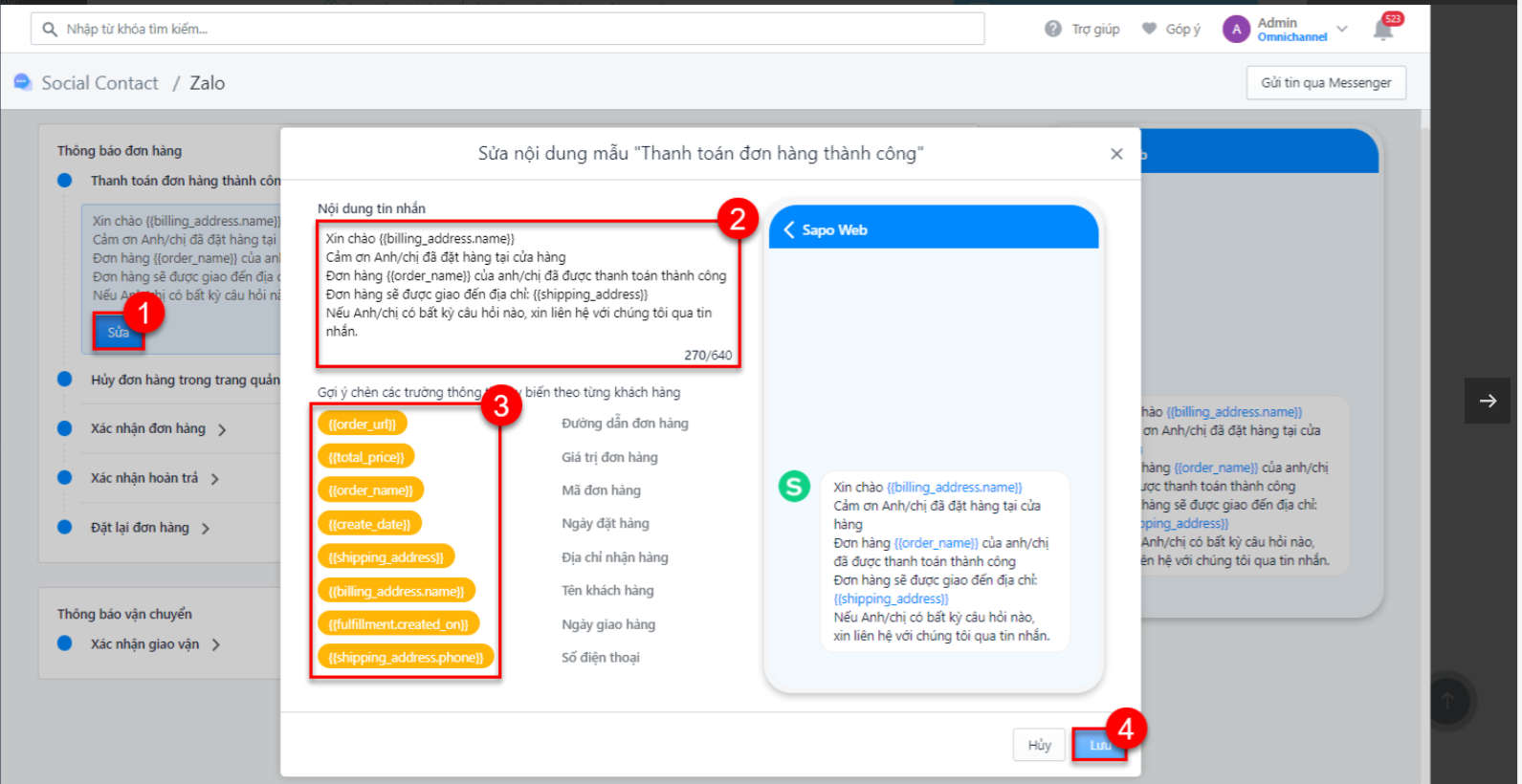Close the edit template dialog
This screenshot has height=784, width=1522.
pyautogui.click(x=1116, y=154)
